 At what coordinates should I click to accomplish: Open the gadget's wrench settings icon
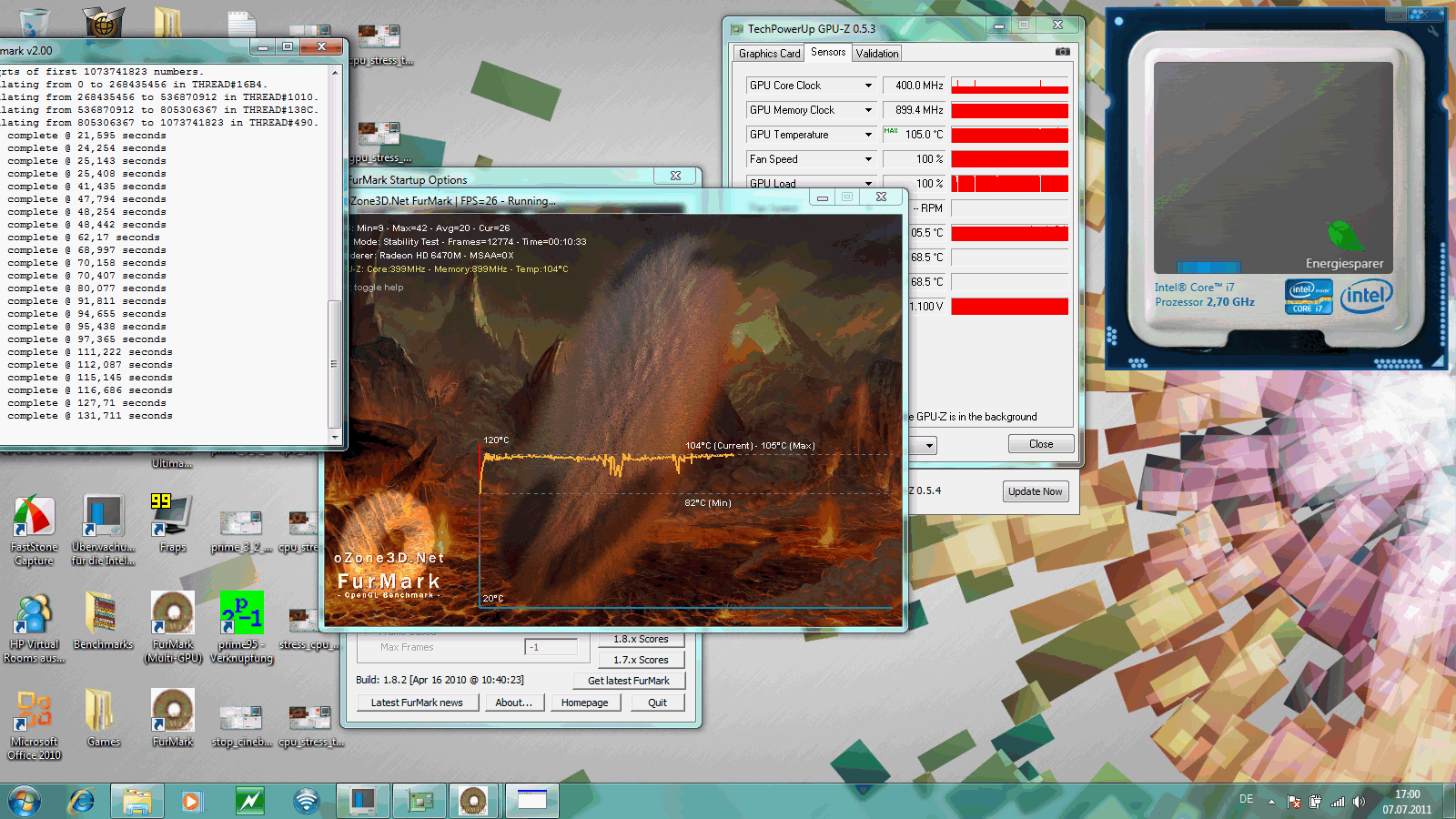[1433, 31]
